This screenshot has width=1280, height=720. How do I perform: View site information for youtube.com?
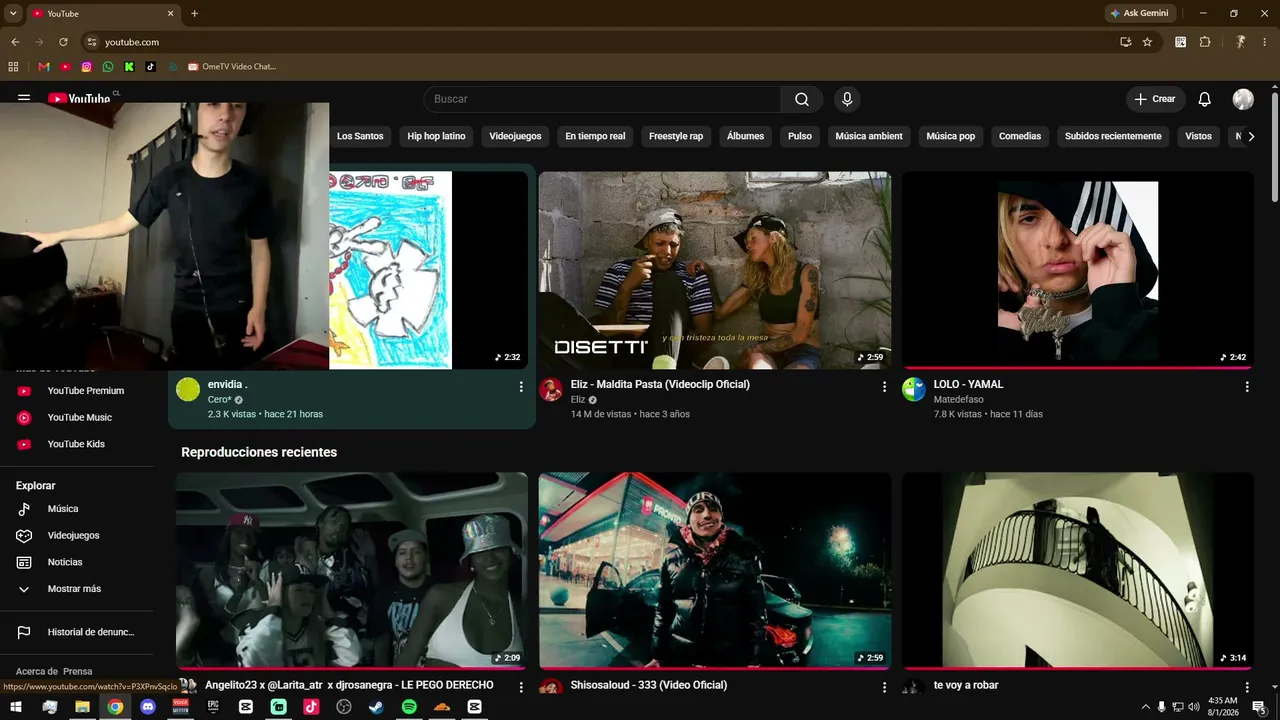pos(92,42)
